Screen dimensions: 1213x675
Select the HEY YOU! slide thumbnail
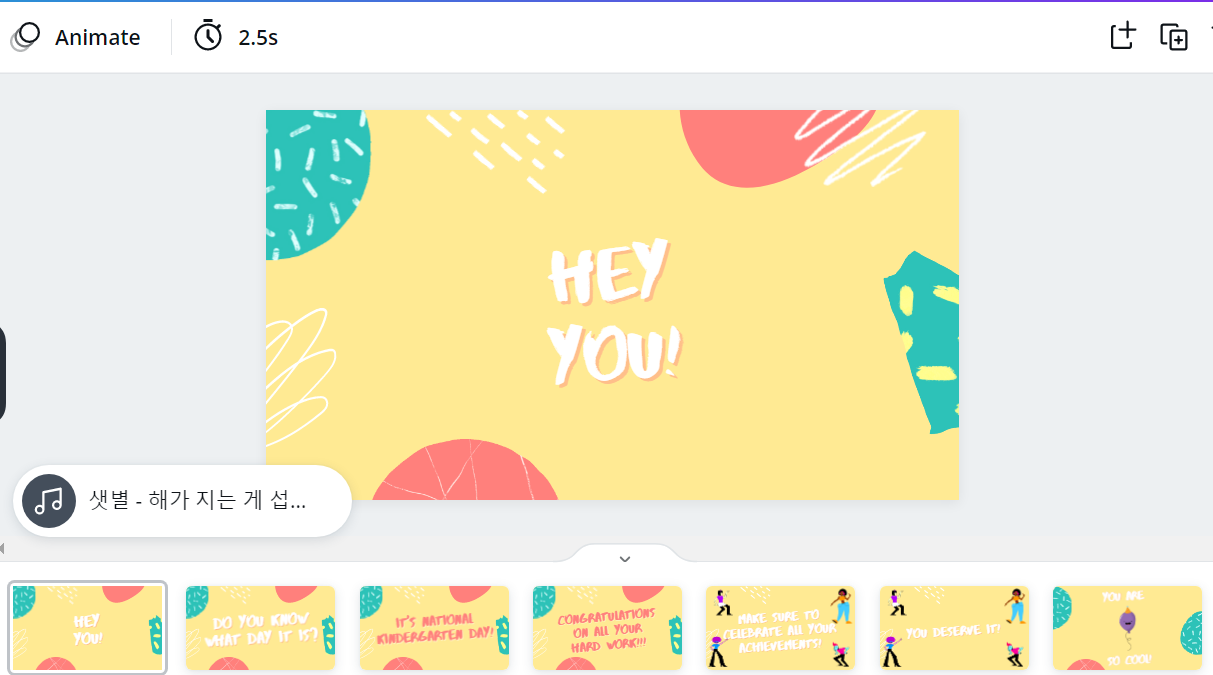(87, 628)
